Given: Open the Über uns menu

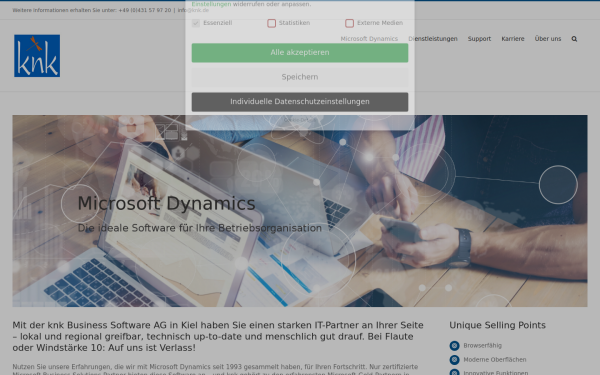Looking at the screenshot, I should tap(548, 39).
